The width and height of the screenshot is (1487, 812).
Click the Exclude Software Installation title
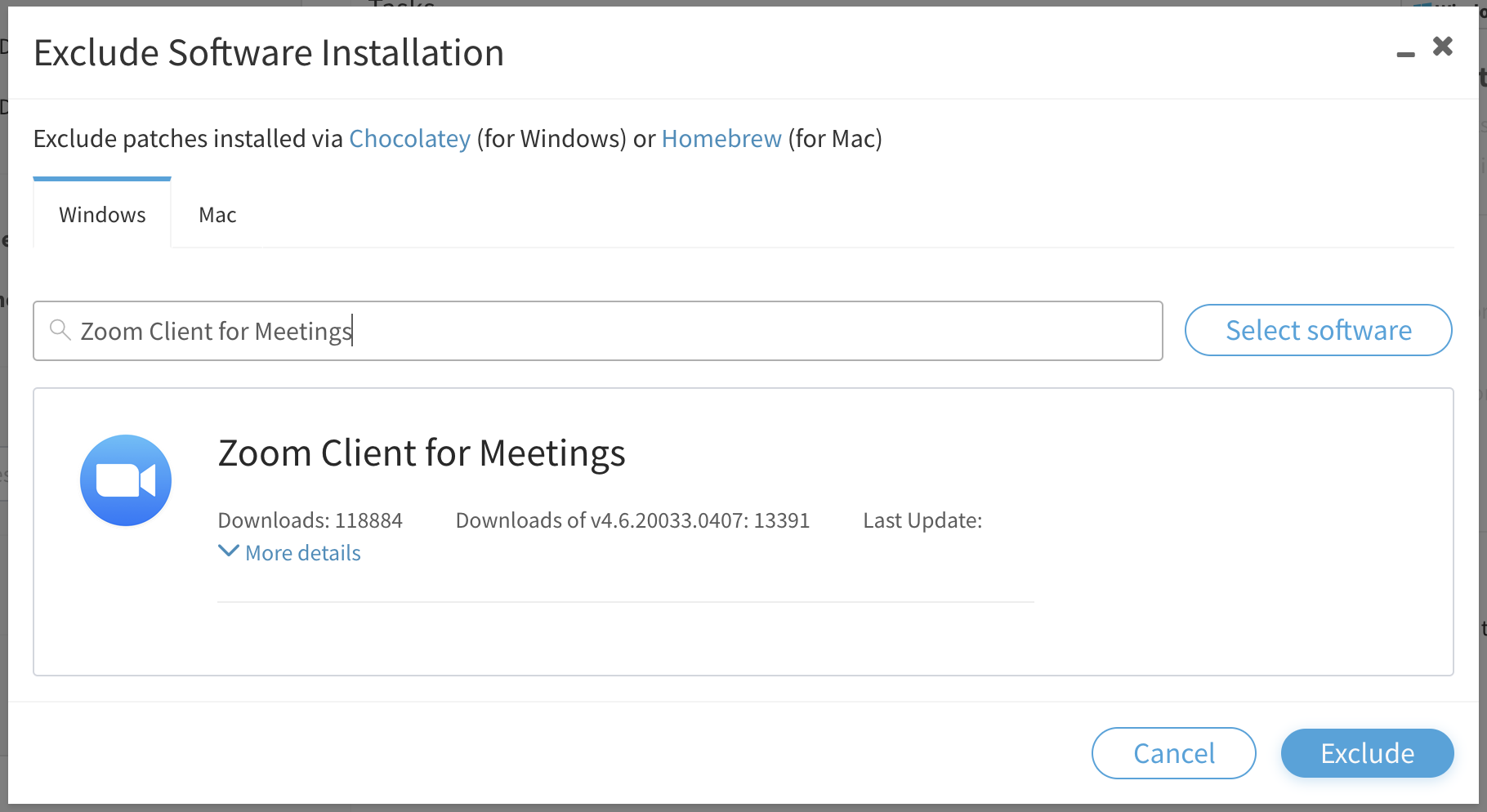(269, 53)
